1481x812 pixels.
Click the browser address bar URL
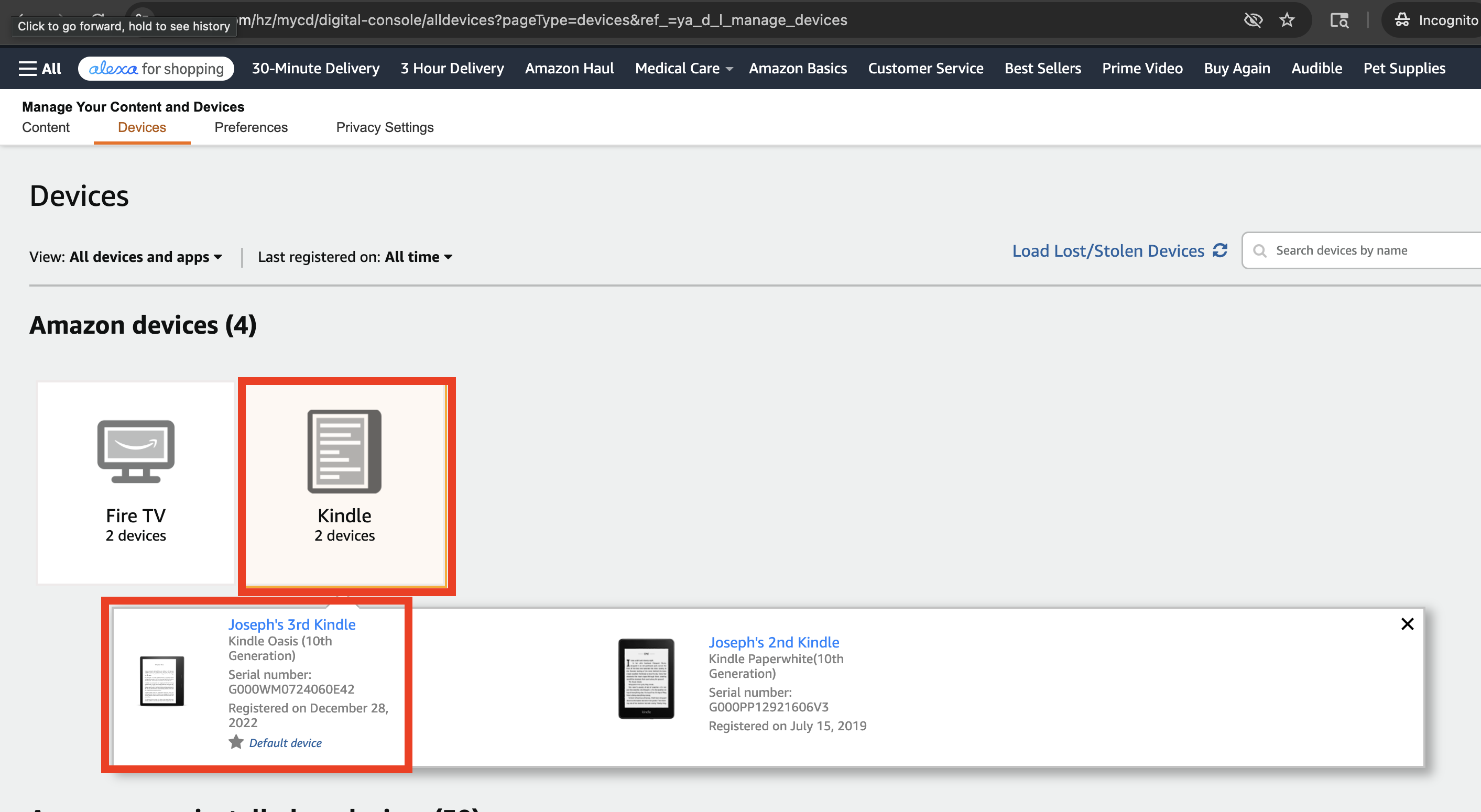(x=543, y=20)
